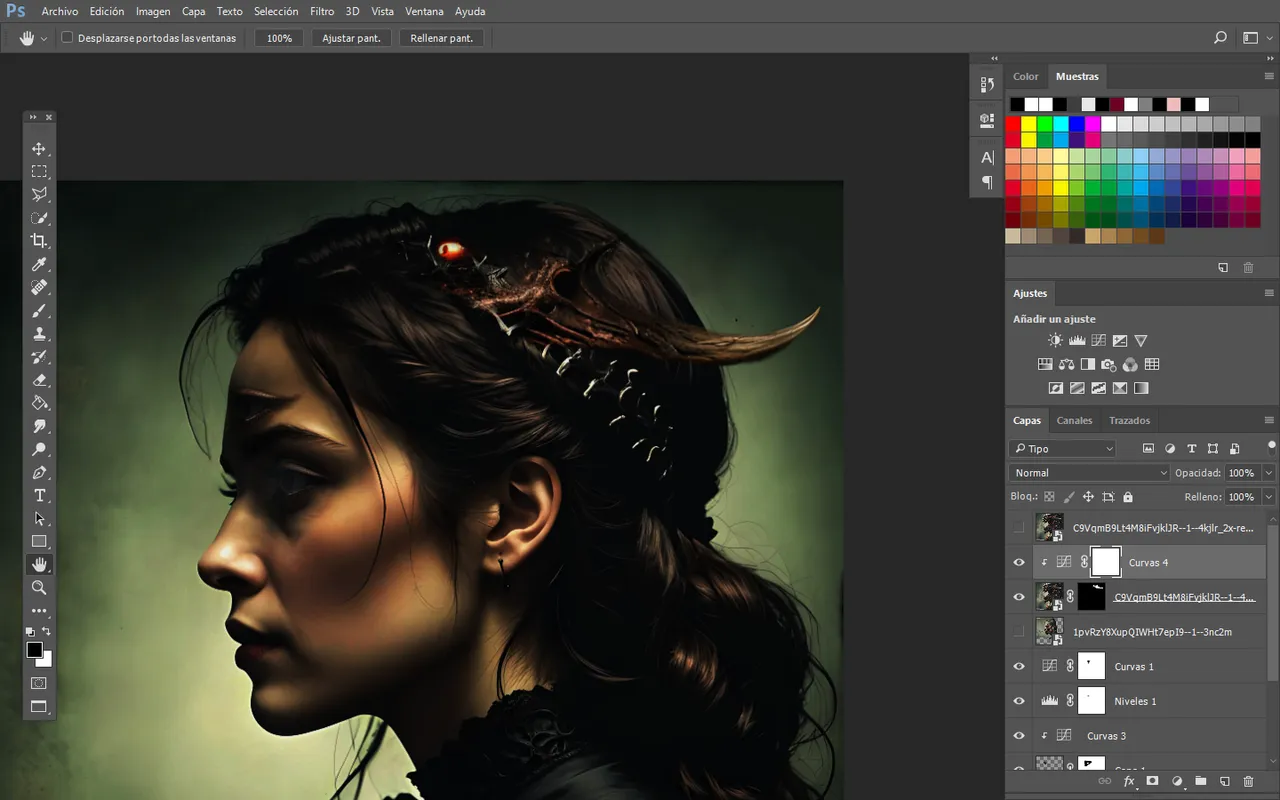Select the Move tool
This screenshot has height=800, width=1280.
point(39,149)
